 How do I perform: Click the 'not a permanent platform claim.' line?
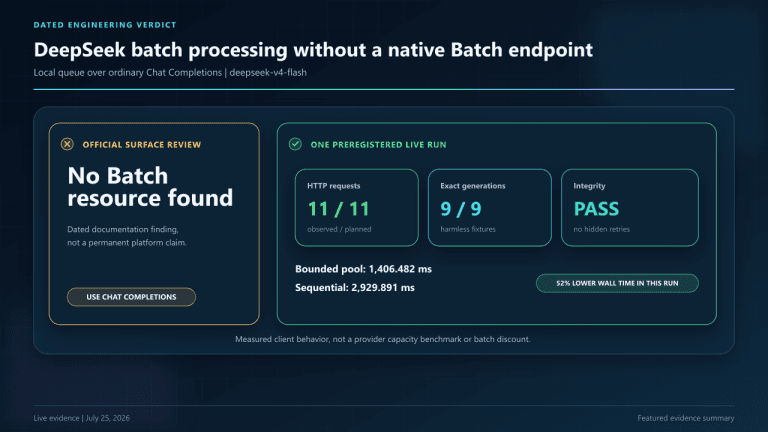coord(127,242)
